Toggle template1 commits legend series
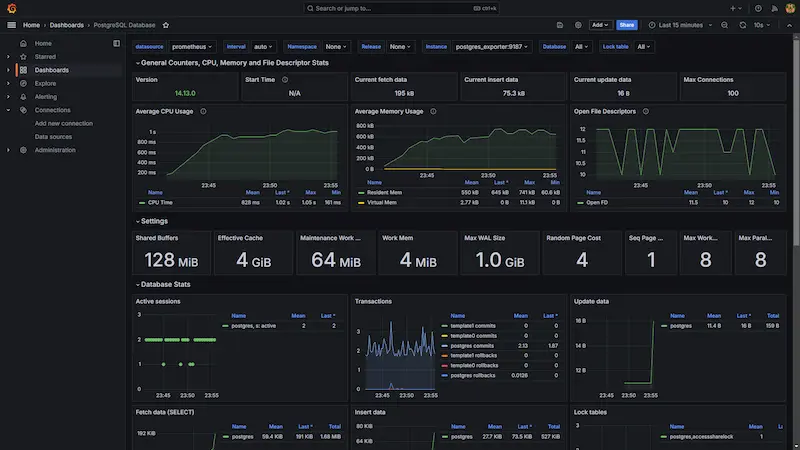Screen dimensions: 800x450 pyautogui.click(x=473, y=326)
